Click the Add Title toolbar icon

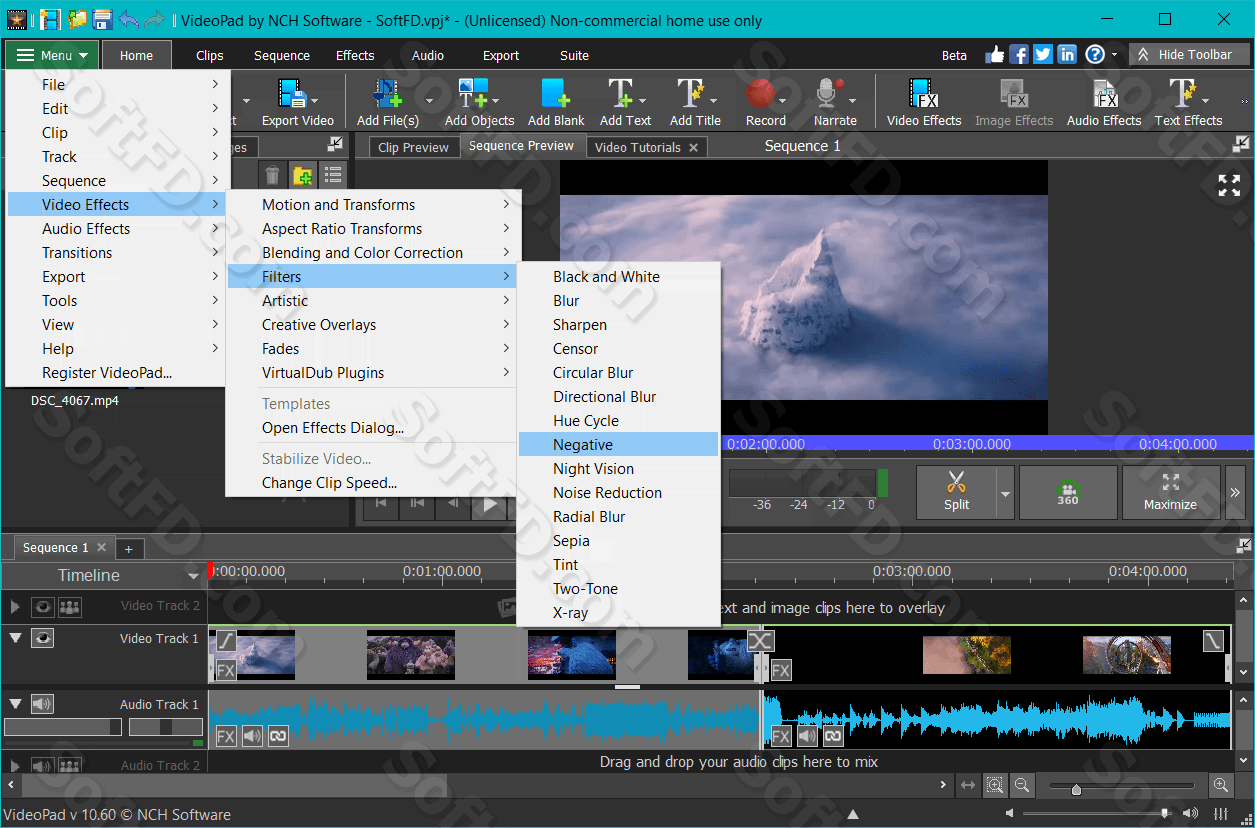click(690, 94)
